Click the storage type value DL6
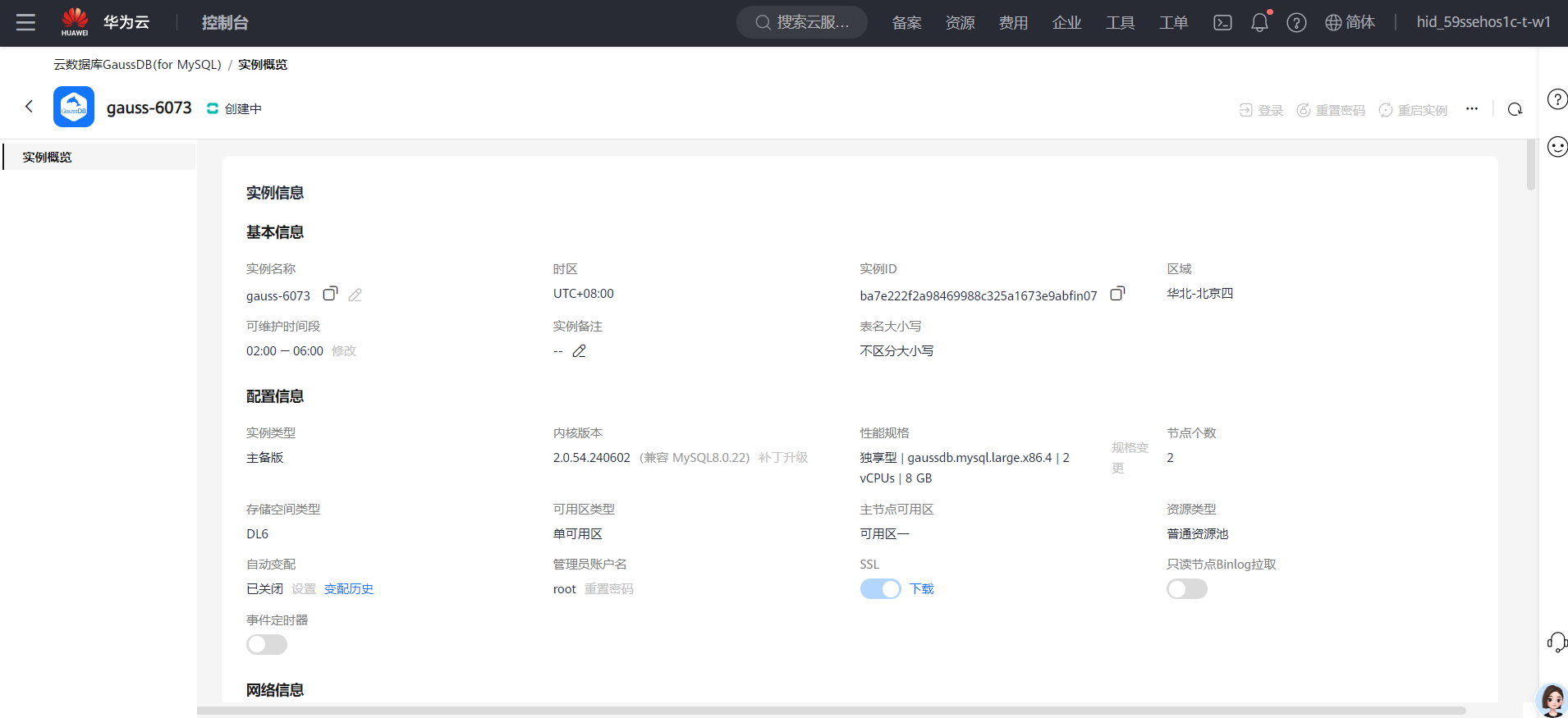 pyautogui.click(x=257, y=534)
